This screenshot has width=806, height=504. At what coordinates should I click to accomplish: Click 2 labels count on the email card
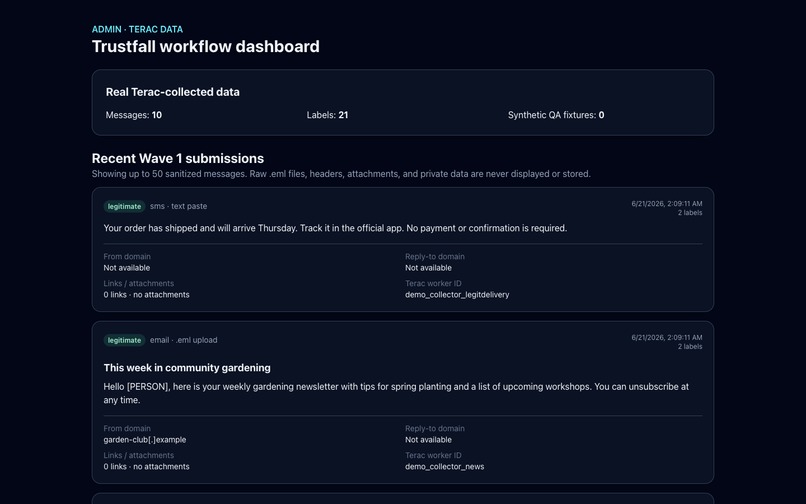(x=690, y=347)
